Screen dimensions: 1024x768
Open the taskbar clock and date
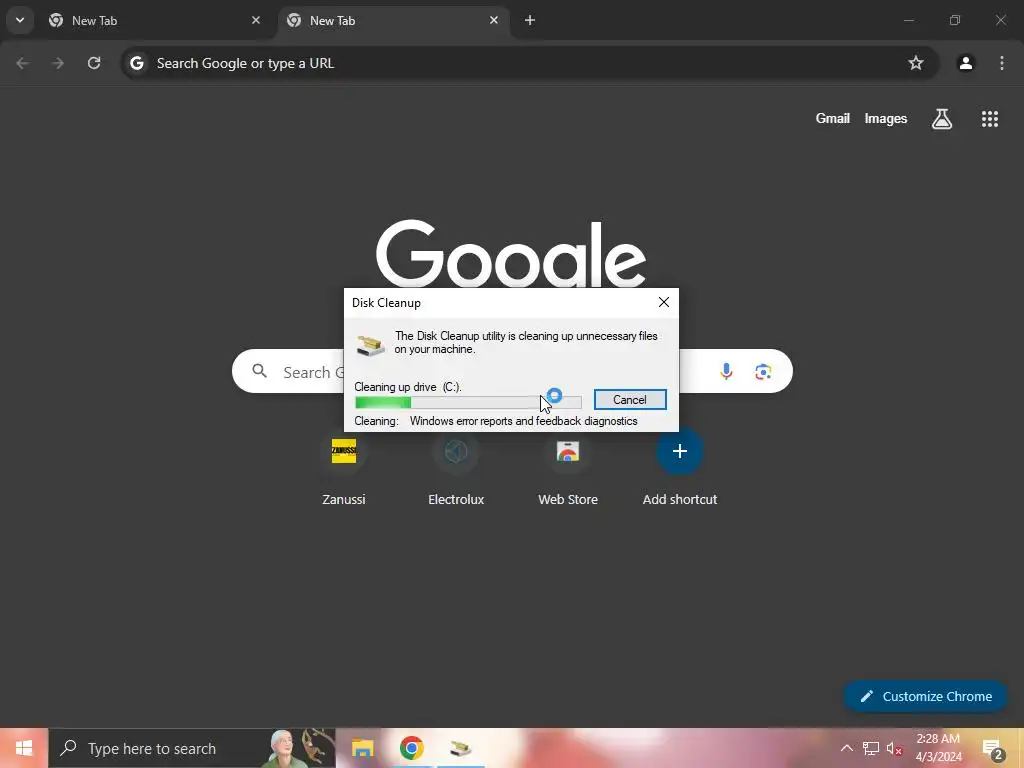point(938,748)
